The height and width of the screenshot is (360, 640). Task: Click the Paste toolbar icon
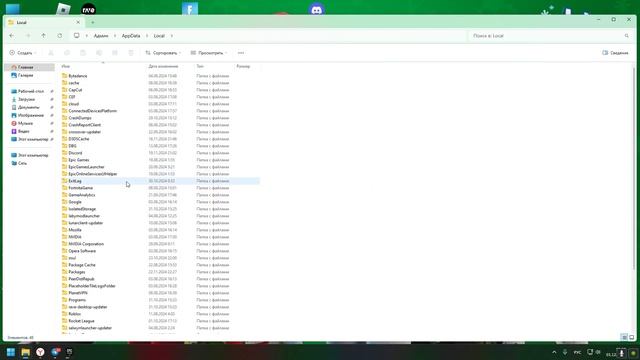click(x=83, y=53)
